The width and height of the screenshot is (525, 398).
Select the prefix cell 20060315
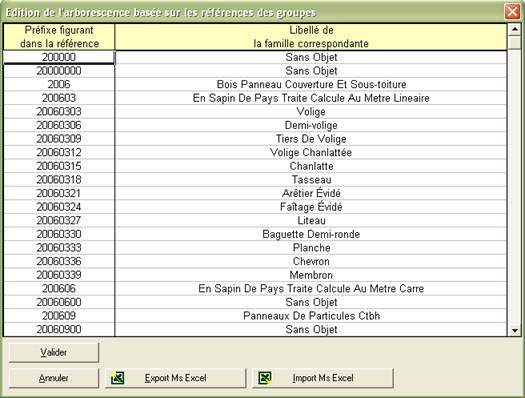point(59,166)
